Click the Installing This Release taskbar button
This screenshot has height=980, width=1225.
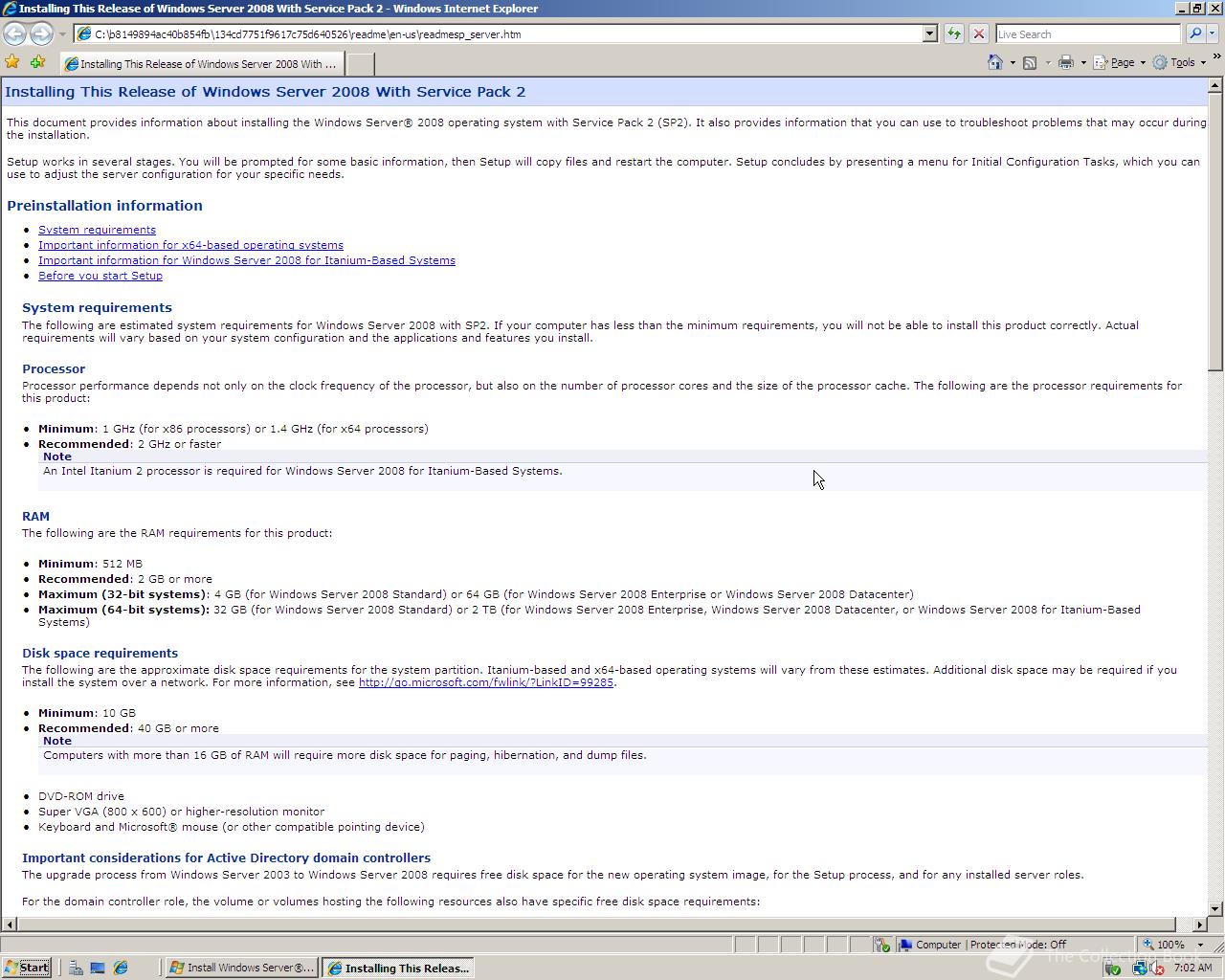(x=398, y=968)
